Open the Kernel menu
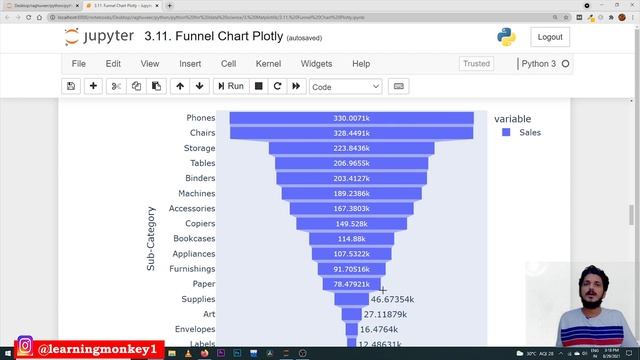This screenshot has width=640, height=360. 268,64
